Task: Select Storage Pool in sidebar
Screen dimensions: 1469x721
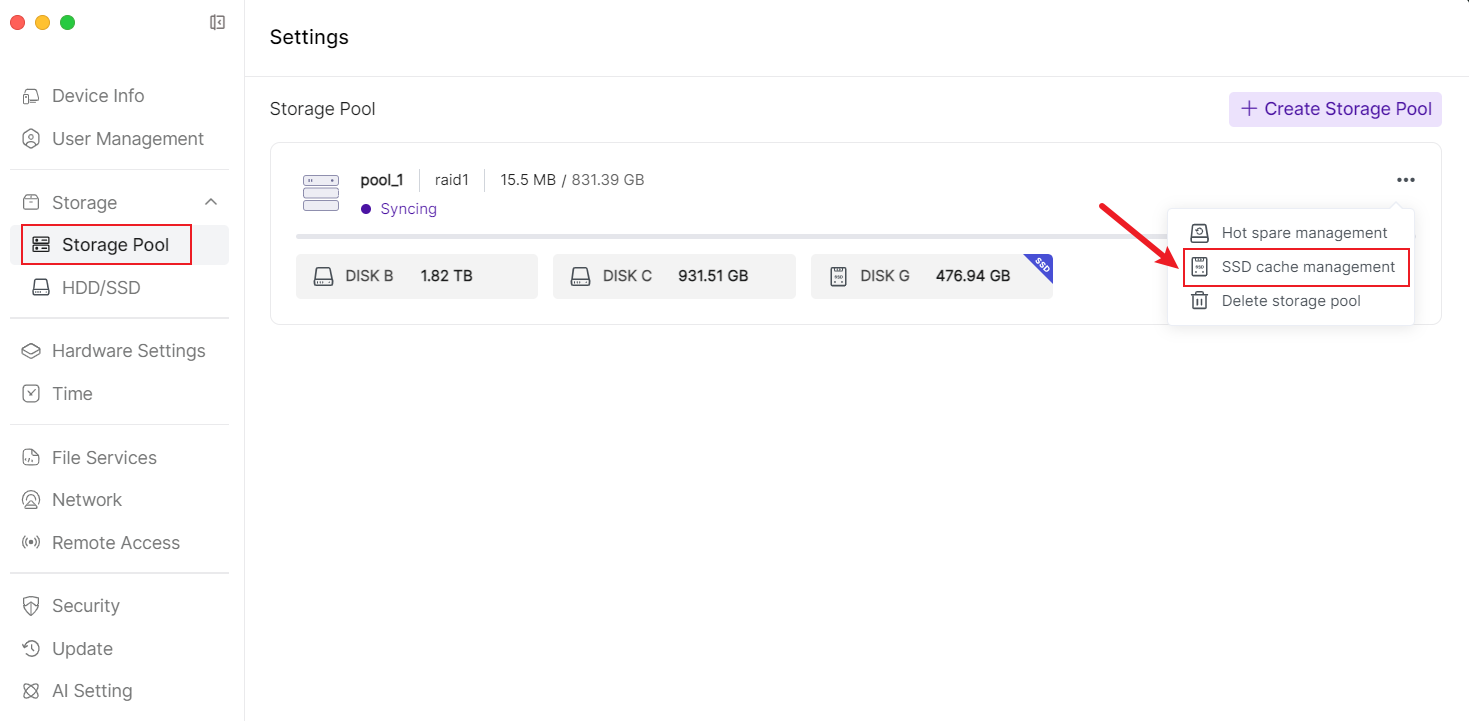Action: pos(115,245)
